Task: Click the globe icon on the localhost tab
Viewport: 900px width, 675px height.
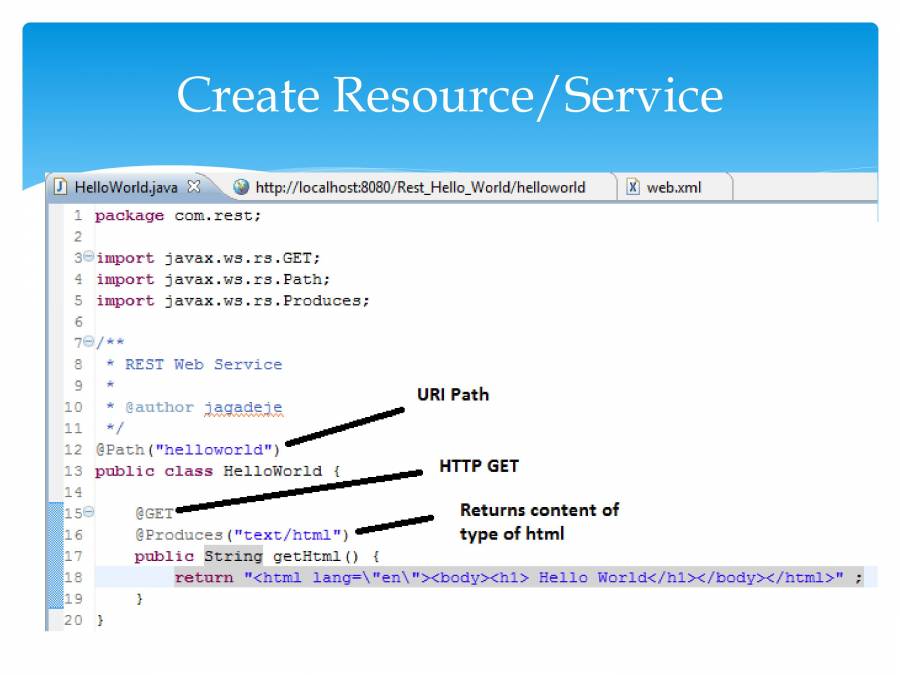Action: click(241, 187)
